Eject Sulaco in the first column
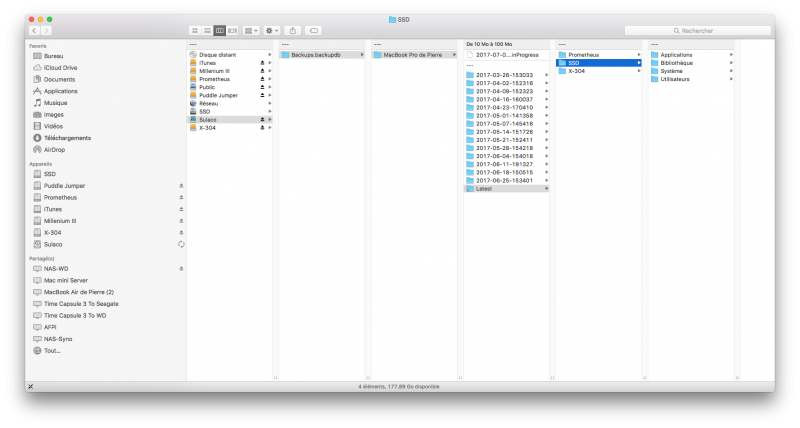Viewport: 800px width, 428px height. click(262, 120)
